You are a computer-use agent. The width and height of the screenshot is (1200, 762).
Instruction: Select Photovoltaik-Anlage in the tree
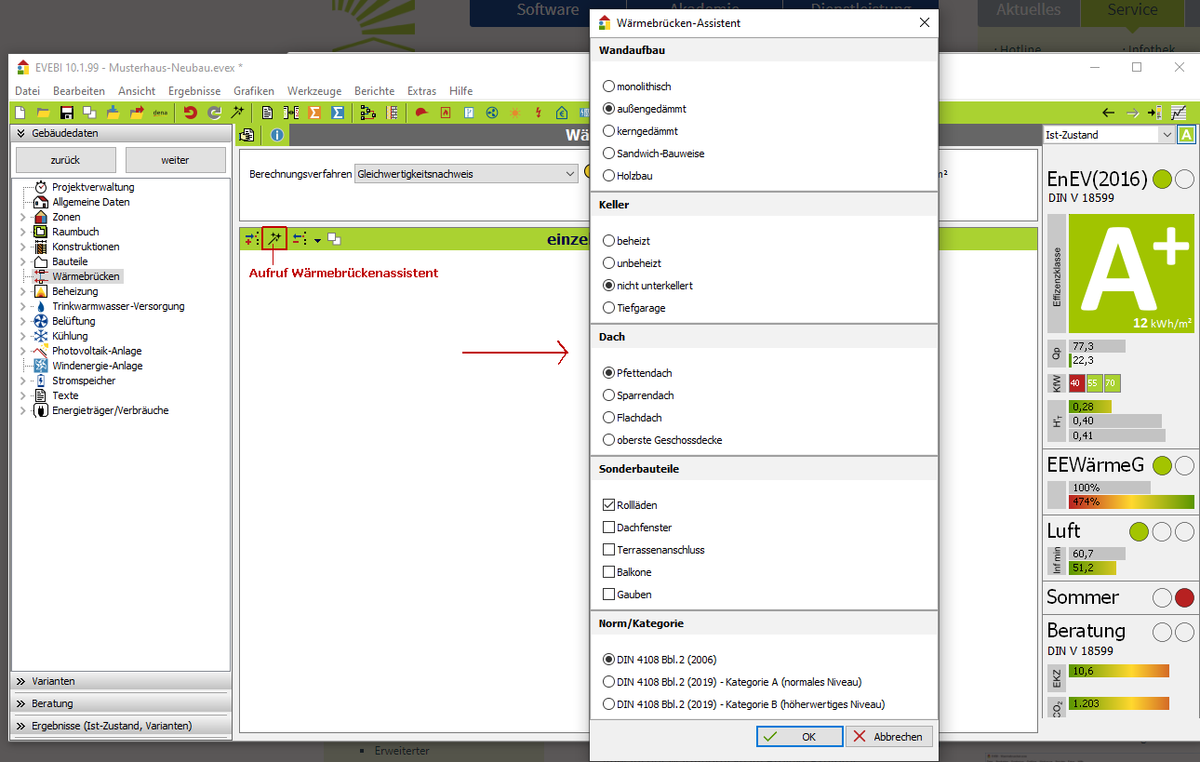97,351
